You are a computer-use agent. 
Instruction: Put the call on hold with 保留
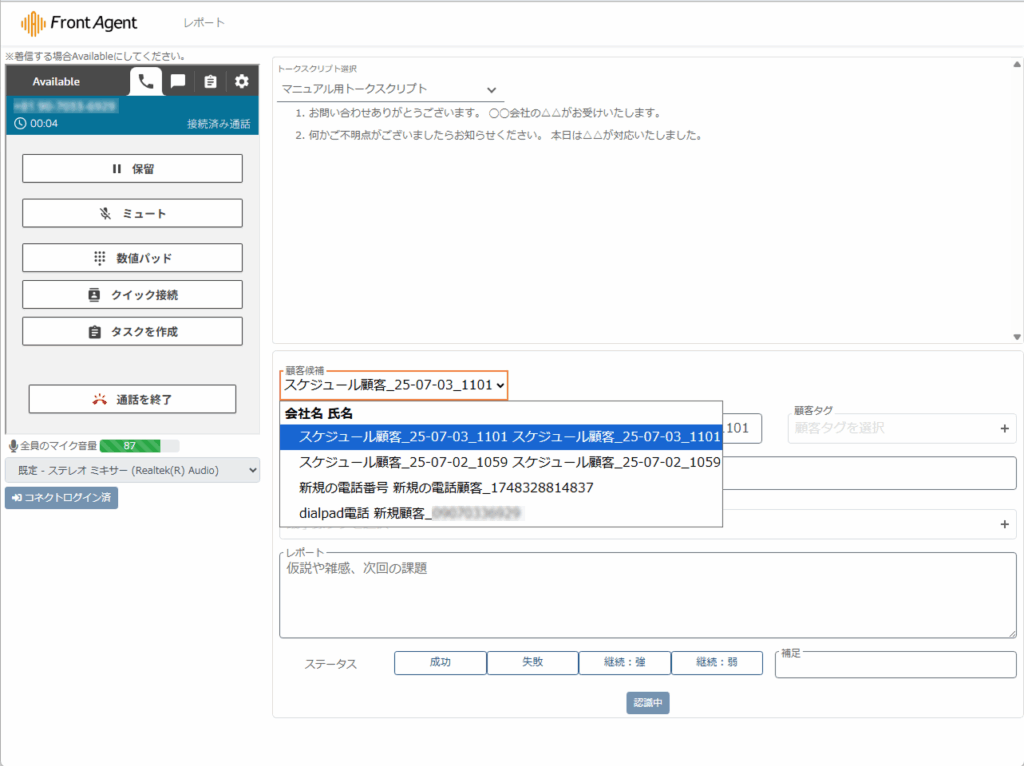tap(132, 169)
